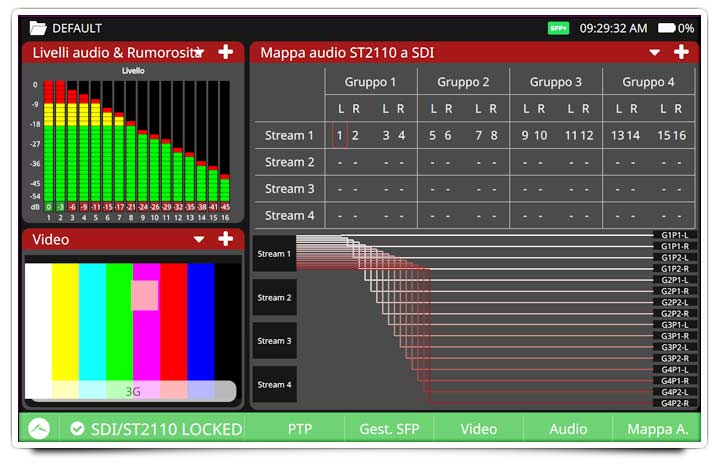Click the 0 dB value under channel 1

(48, 207)
